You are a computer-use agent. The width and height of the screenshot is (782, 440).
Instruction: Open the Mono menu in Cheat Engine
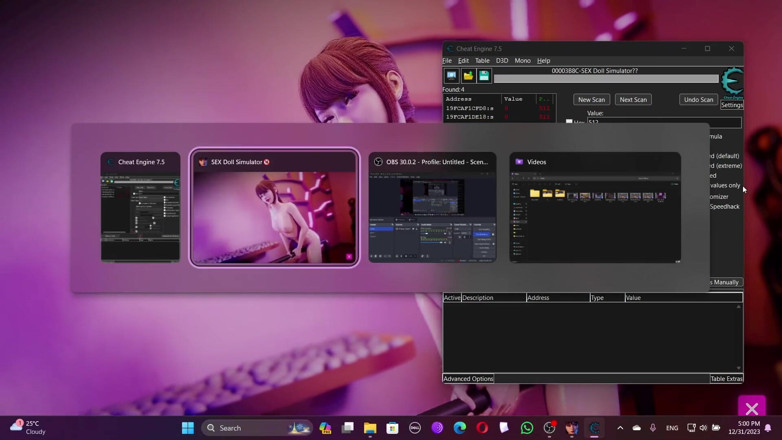click(x=522, y=61)
